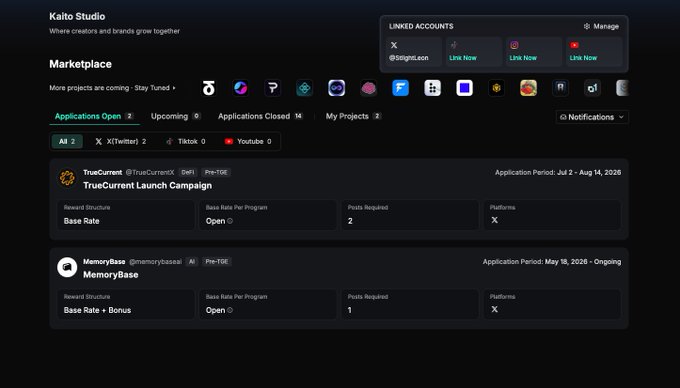680x388 pixels.
Task: Open the red painted-art project icon
Action: (x=528, y=88)
